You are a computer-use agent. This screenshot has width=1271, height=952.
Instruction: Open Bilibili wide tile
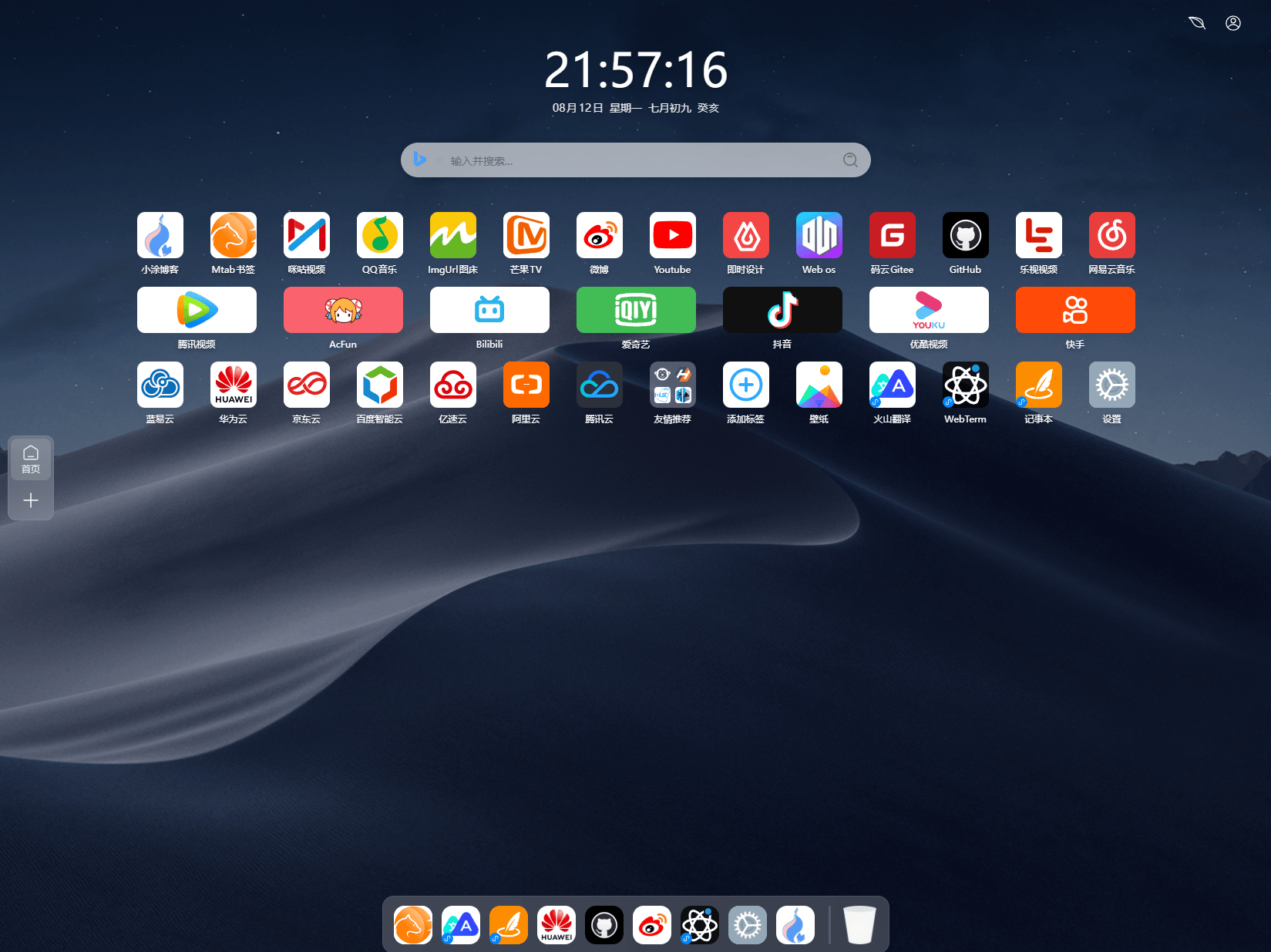489,310
